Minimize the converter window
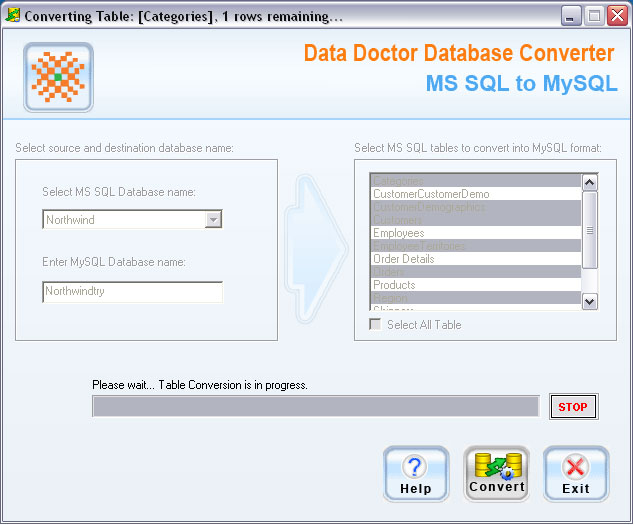This screenshot has height=525, width=634. point(570,16)
